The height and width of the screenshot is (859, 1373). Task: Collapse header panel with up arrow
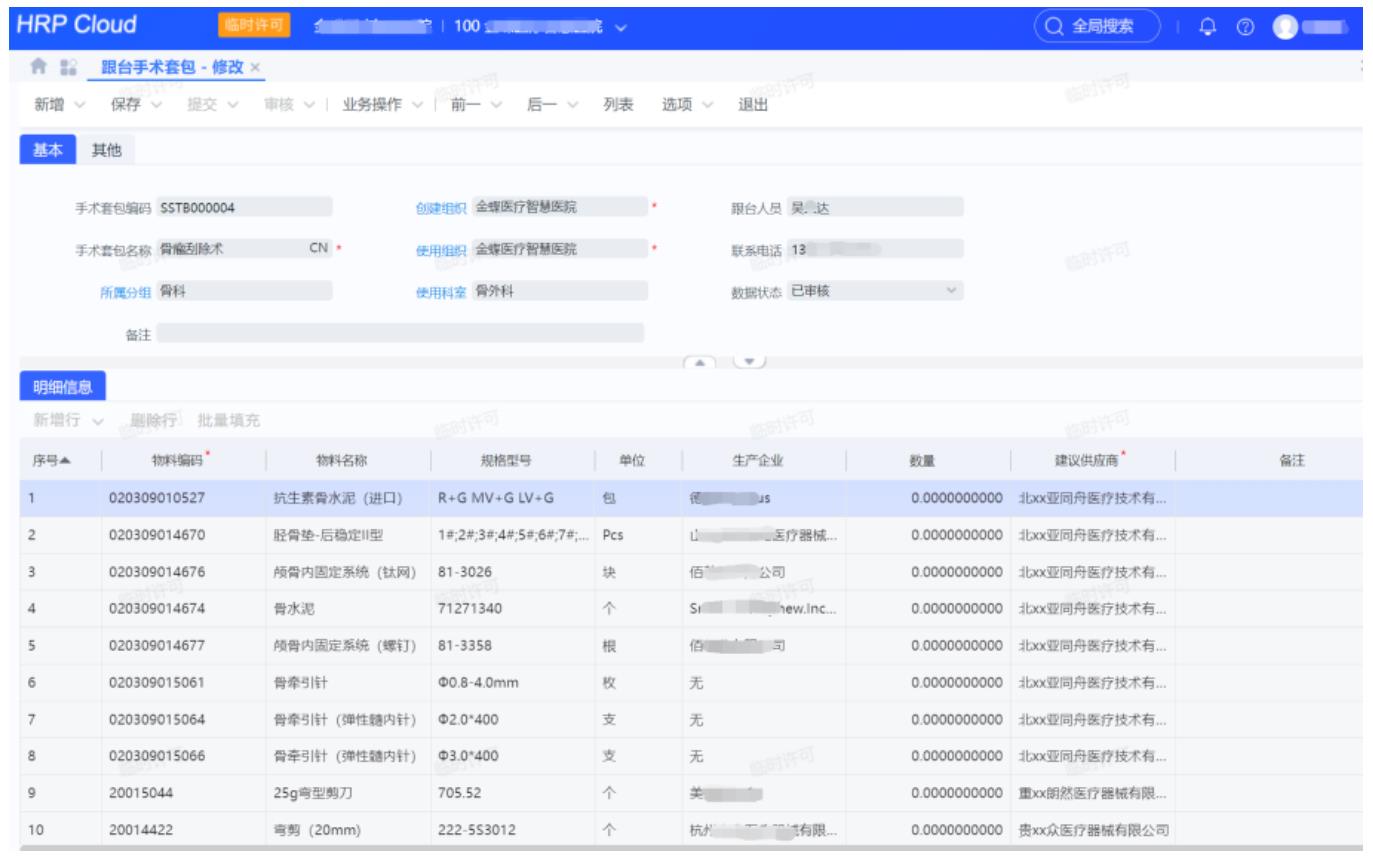click(701, 361)
